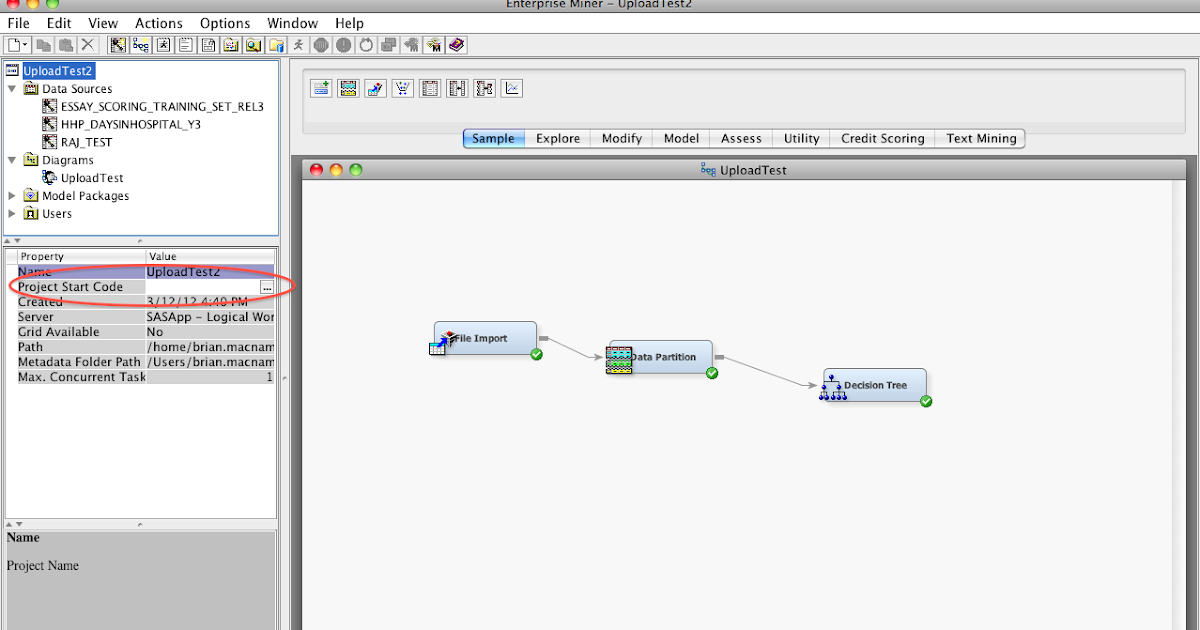Switch to the Credit Scoring tab
This screenshot has width=1200, height=630.
pyautogui.click(x=881, y=138)
